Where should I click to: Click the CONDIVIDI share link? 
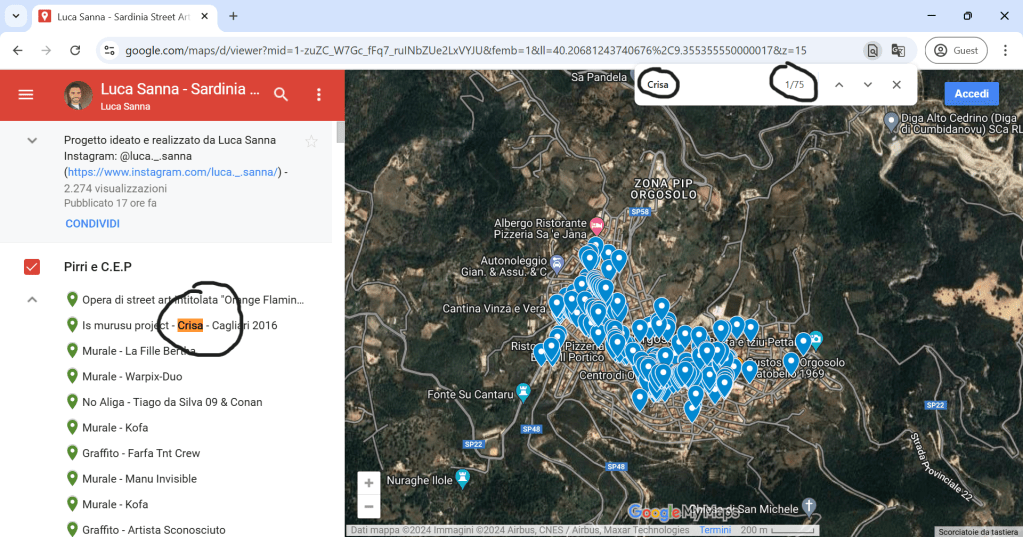[x=92, y=224]
